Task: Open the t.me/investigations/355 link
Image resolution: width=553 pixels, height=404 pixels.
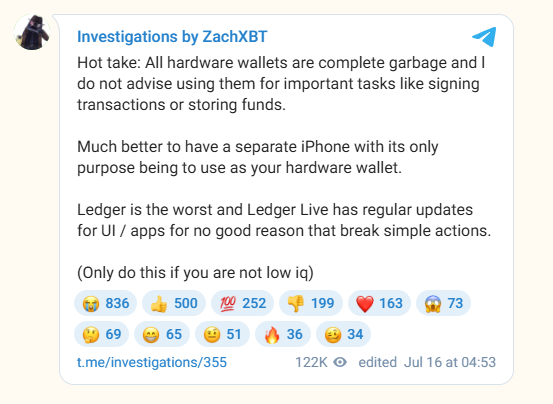Action: click(152, 362)
